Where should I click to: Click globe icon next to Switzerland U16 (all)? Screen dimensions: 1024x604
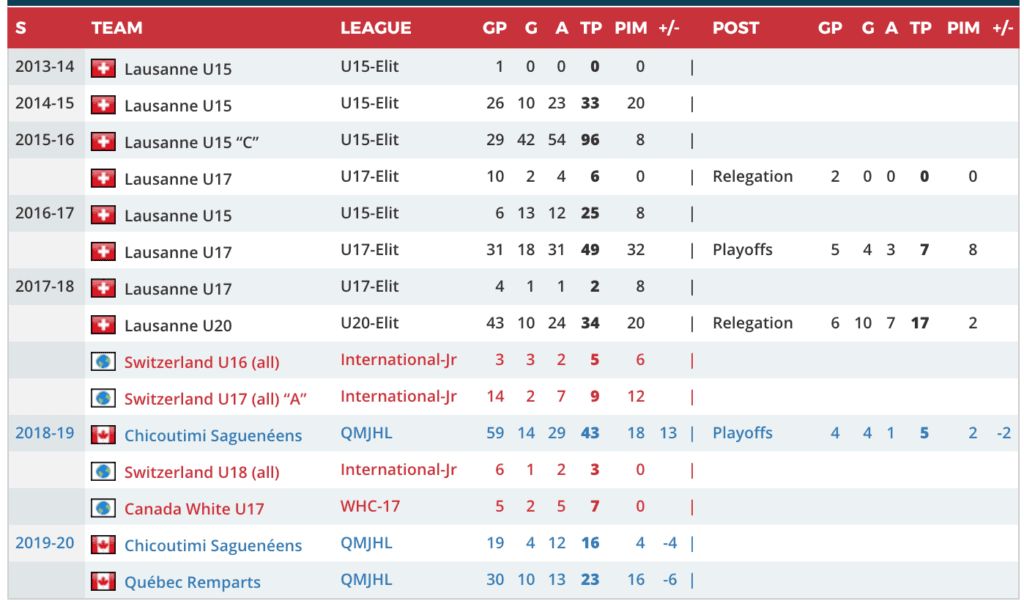[x=103, y=361]
